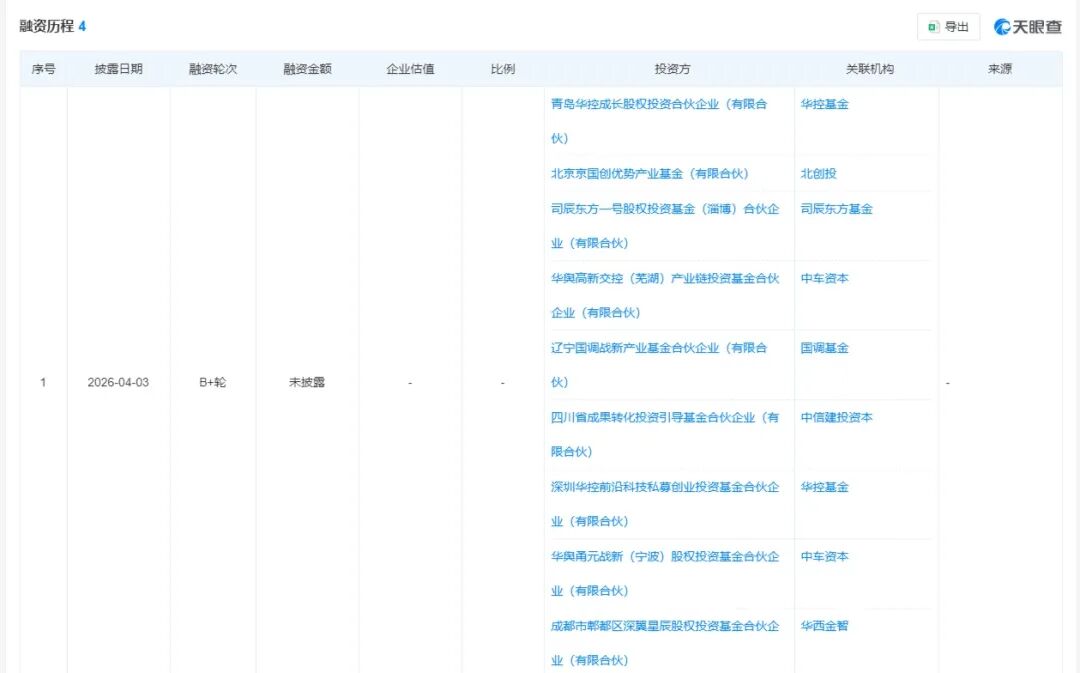Open 四川省成果转化投资引导基金 link

coord(664,417)
